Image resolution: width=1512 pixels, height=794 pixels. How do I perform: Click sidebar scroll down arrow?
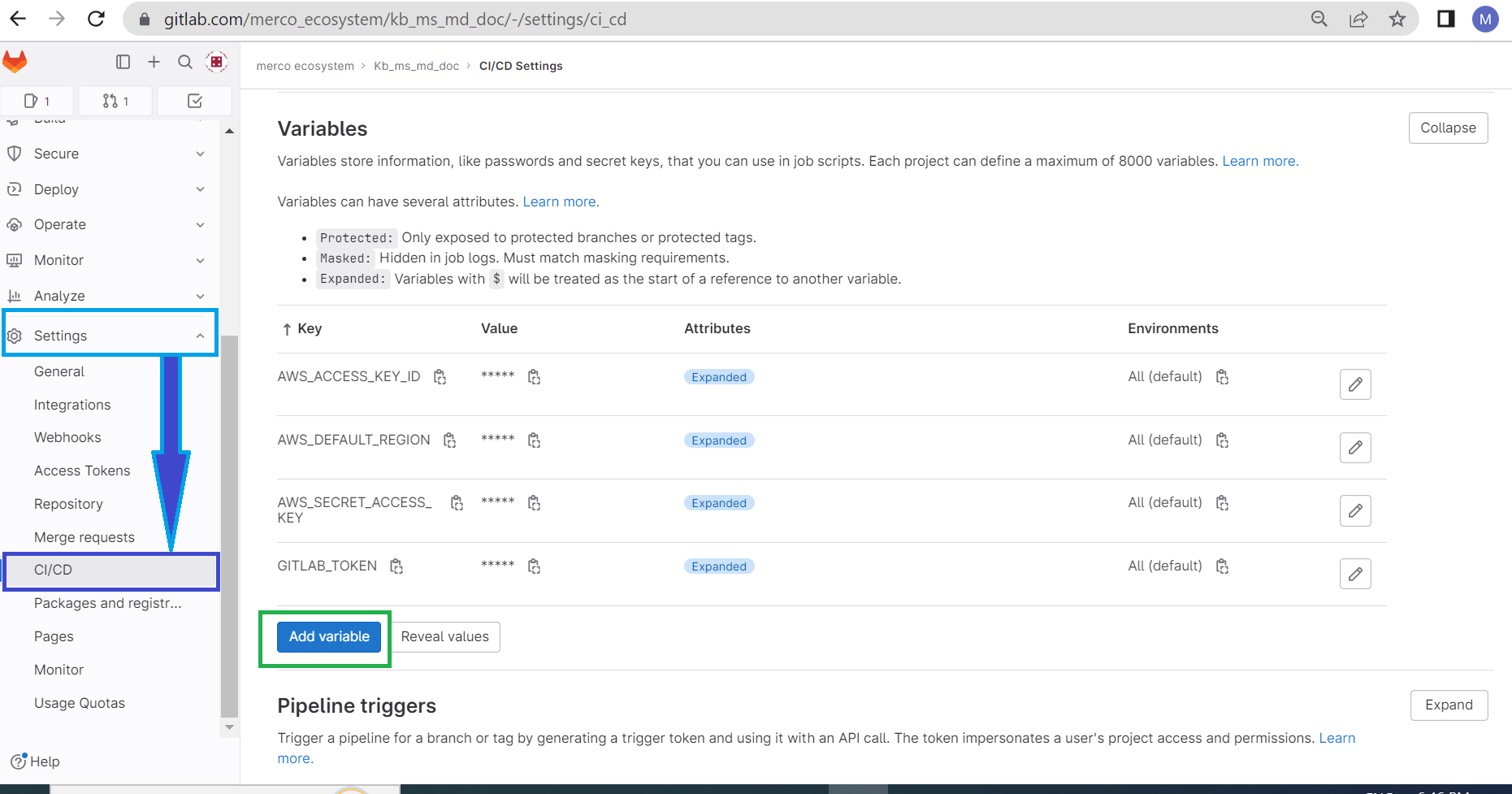pos(229,727)
